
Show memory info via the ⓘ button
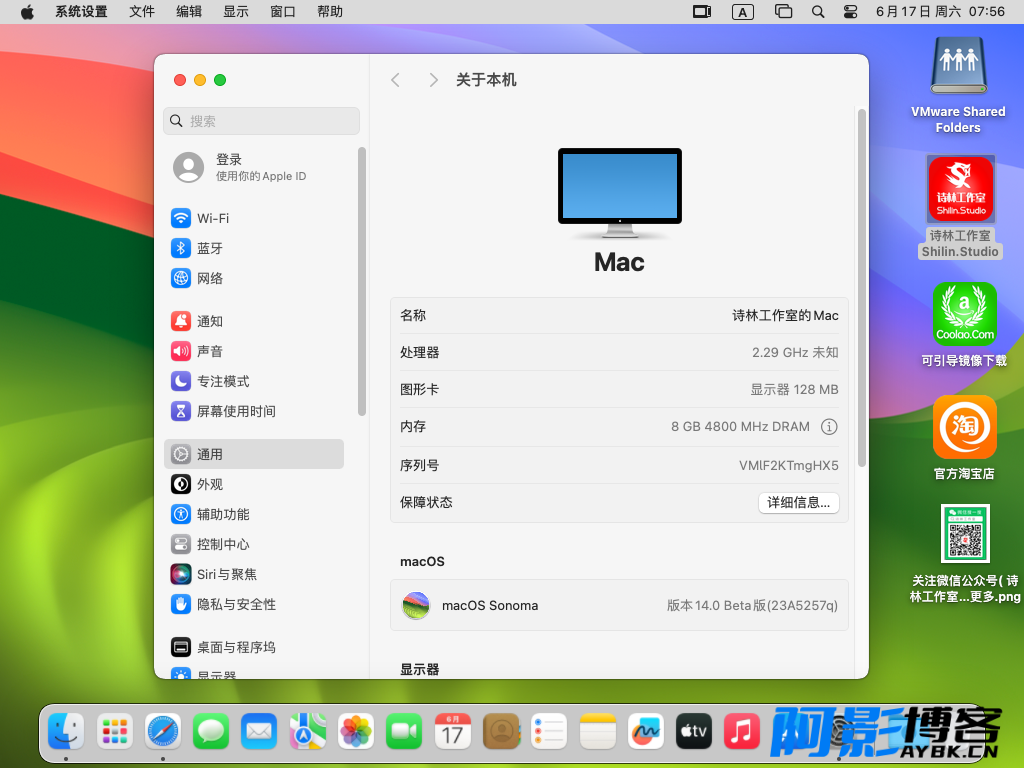pos(829,426)
